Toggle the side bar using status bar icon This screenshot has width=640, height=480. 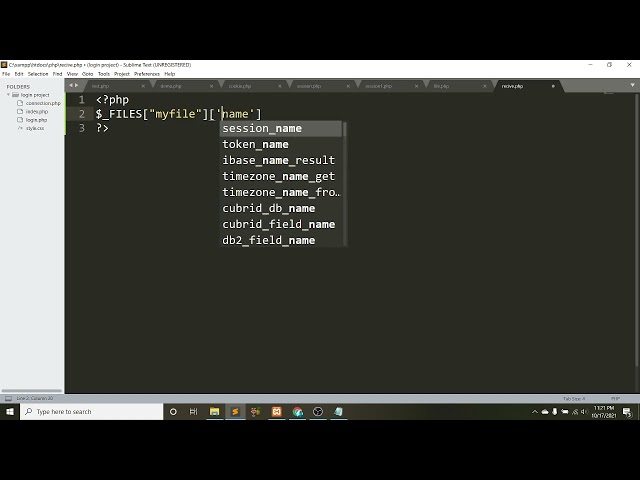(x=8, y=398)
